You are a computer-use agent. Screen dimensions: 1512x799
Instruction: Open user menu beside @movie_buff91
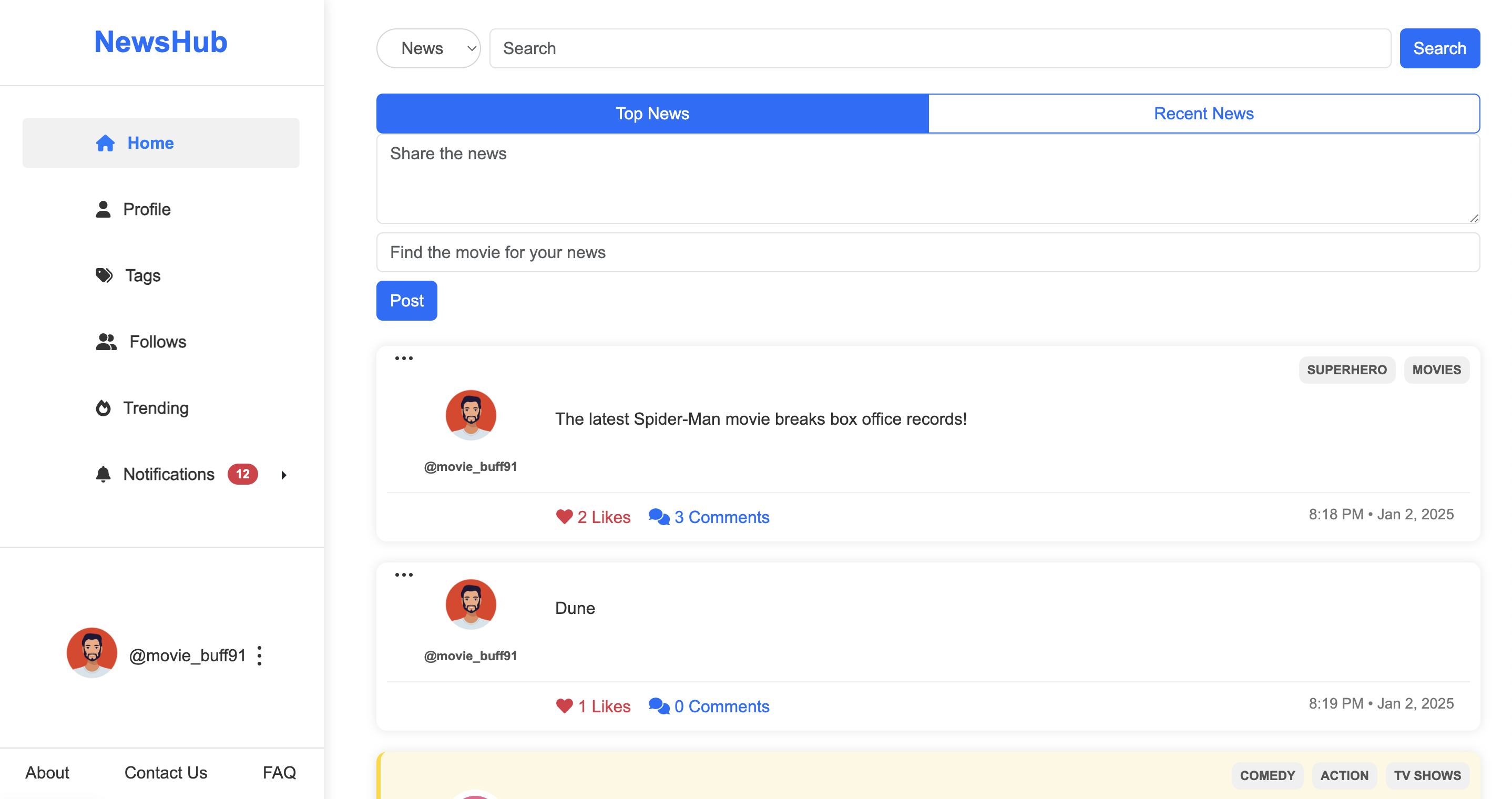pyautogui.click(x=259, y=655)
